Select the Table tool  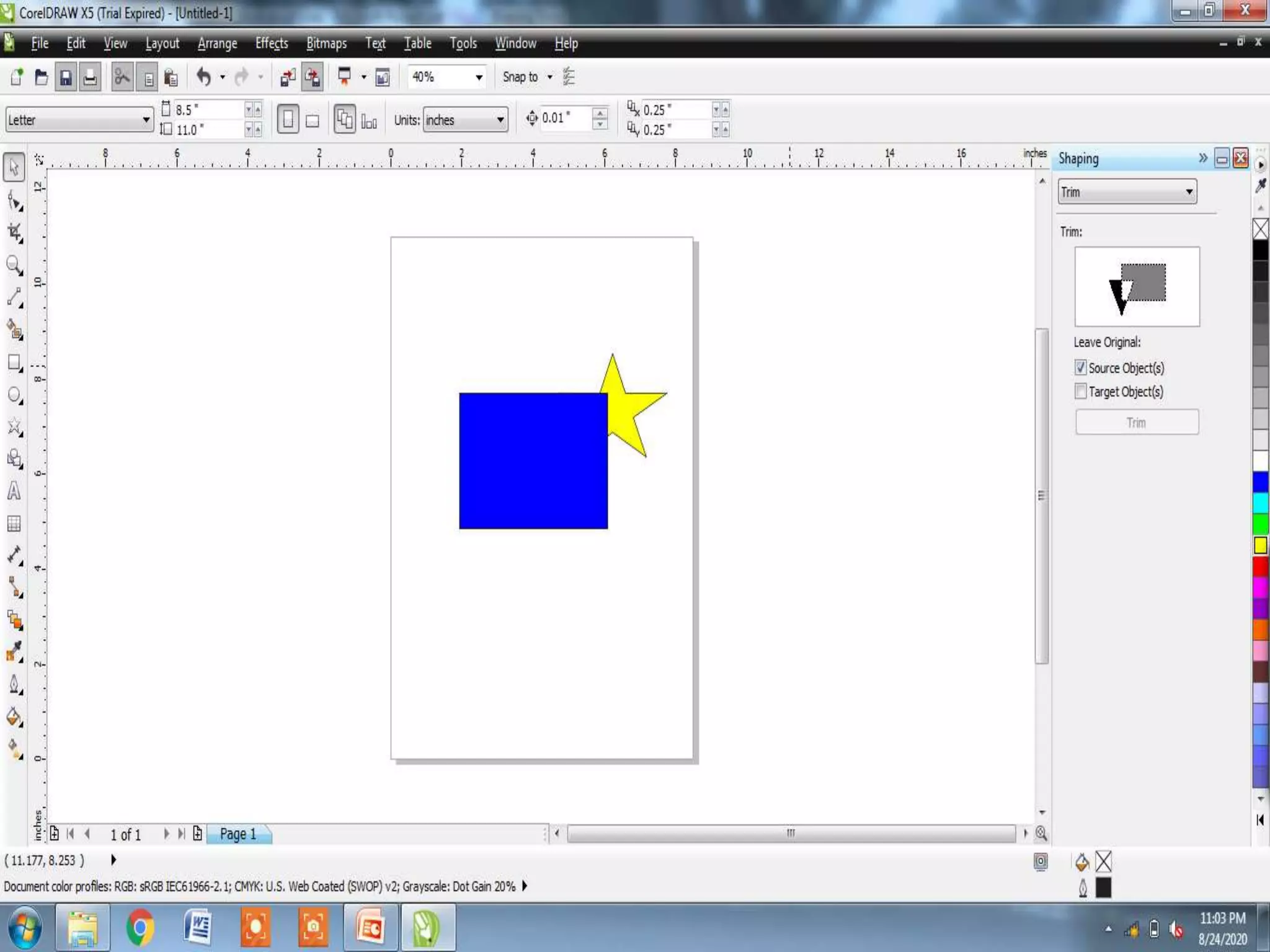[14, 524]
